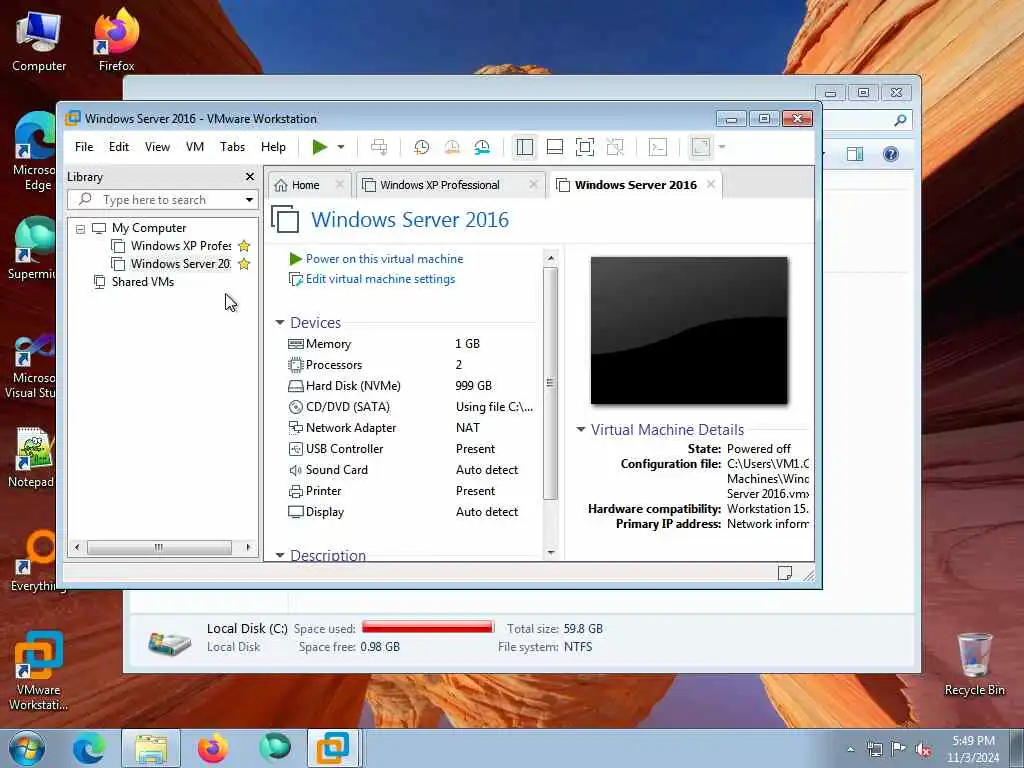
Task: Click the VM screen preview thumbnail
Action: (x=689, y=330)
